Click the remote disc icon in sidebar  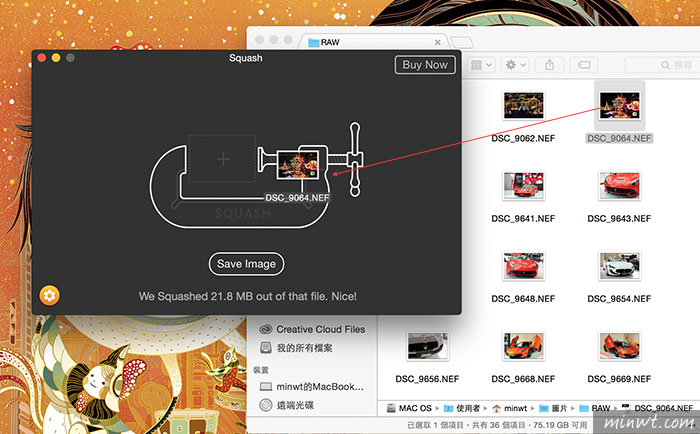click(266, 405)
